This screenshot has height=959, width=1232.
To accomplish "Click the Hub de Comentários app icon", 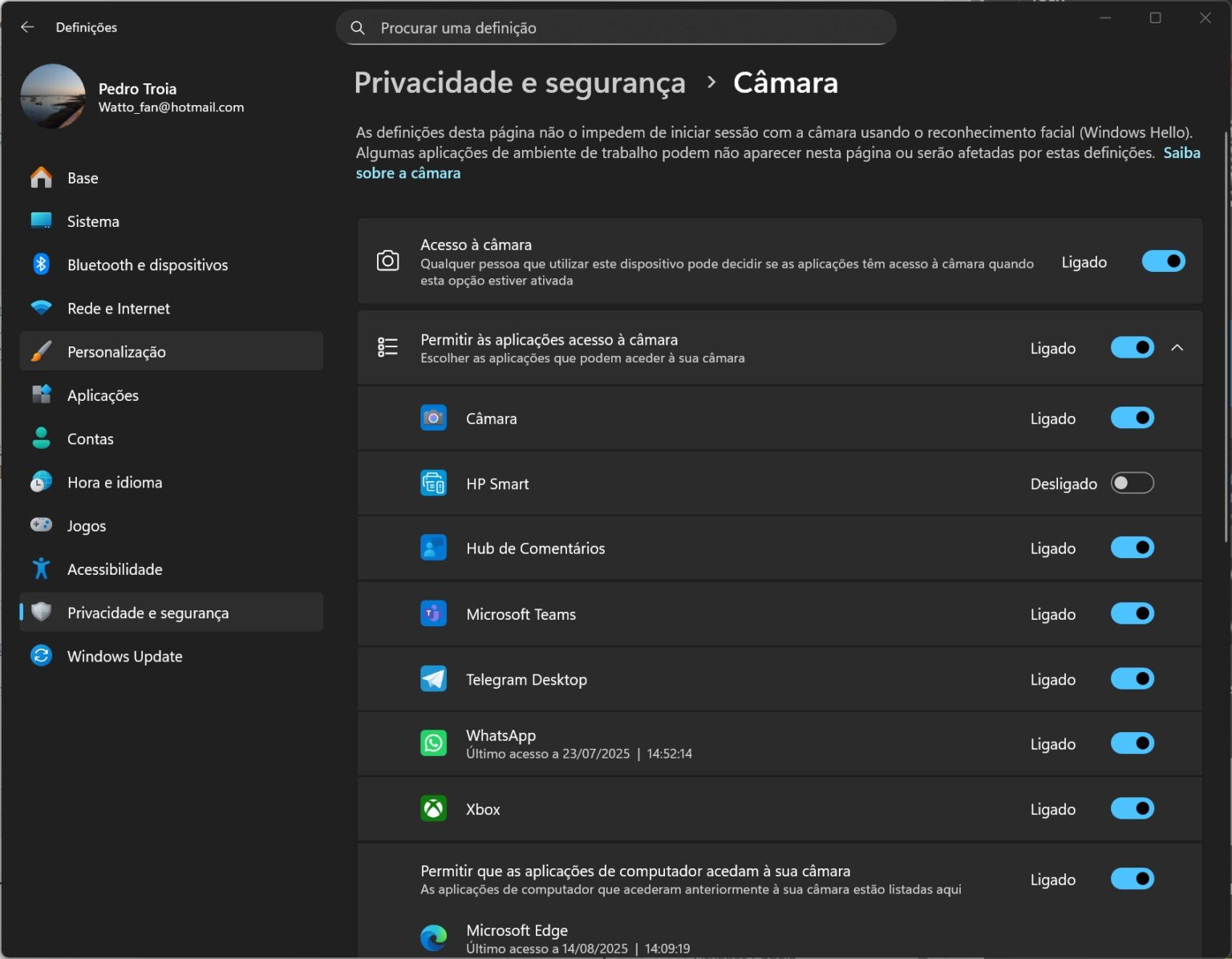I will coord(434,548).
